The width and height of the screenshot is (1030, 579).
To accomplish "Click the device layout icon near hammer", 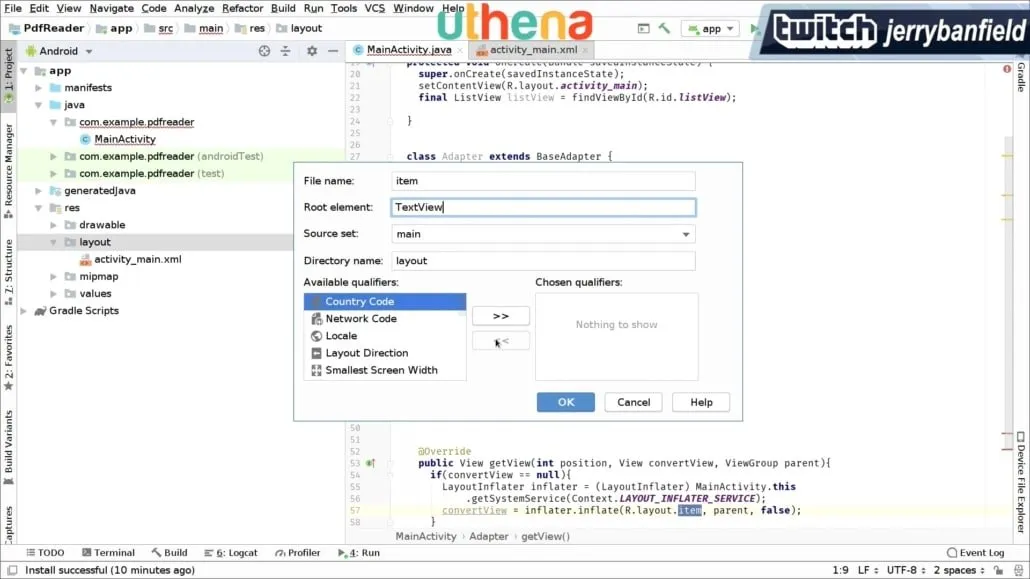I will pos(644,28).
